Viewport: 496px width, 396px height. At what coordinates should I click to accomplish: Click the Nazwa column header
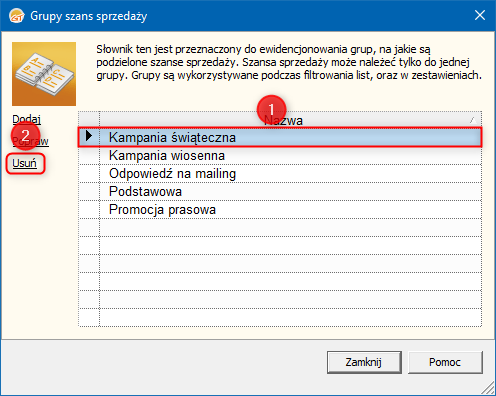click(290, 120)
